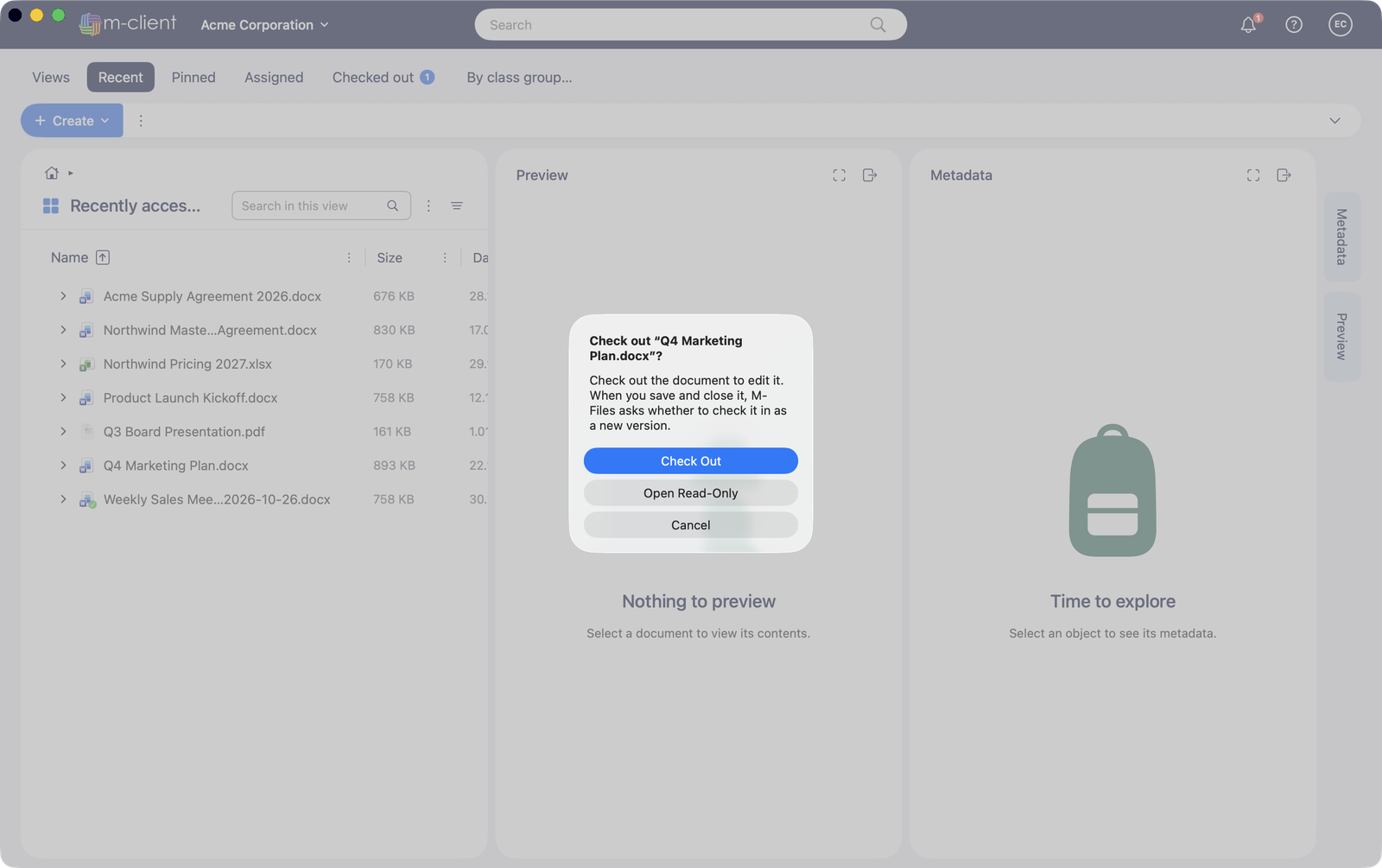Screen dimensions: 1382x868
Task: Toggle Name column ascending sort arrow
Action: [x=103, y=257]
